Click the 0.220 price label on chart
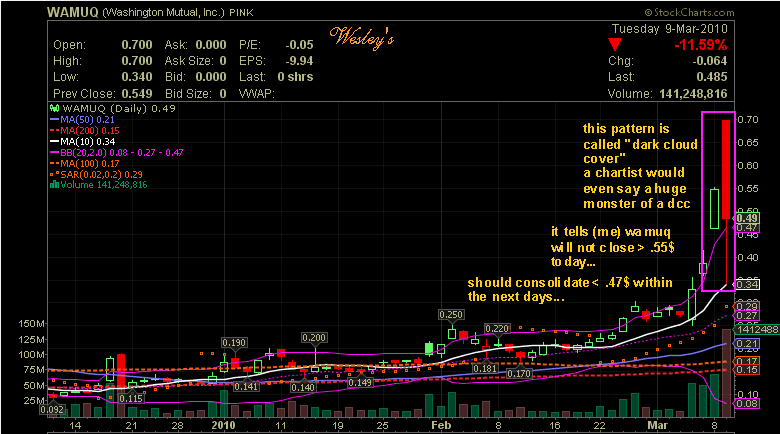The image size is (780, 434). pyautogui.click(x=497, y=328)
